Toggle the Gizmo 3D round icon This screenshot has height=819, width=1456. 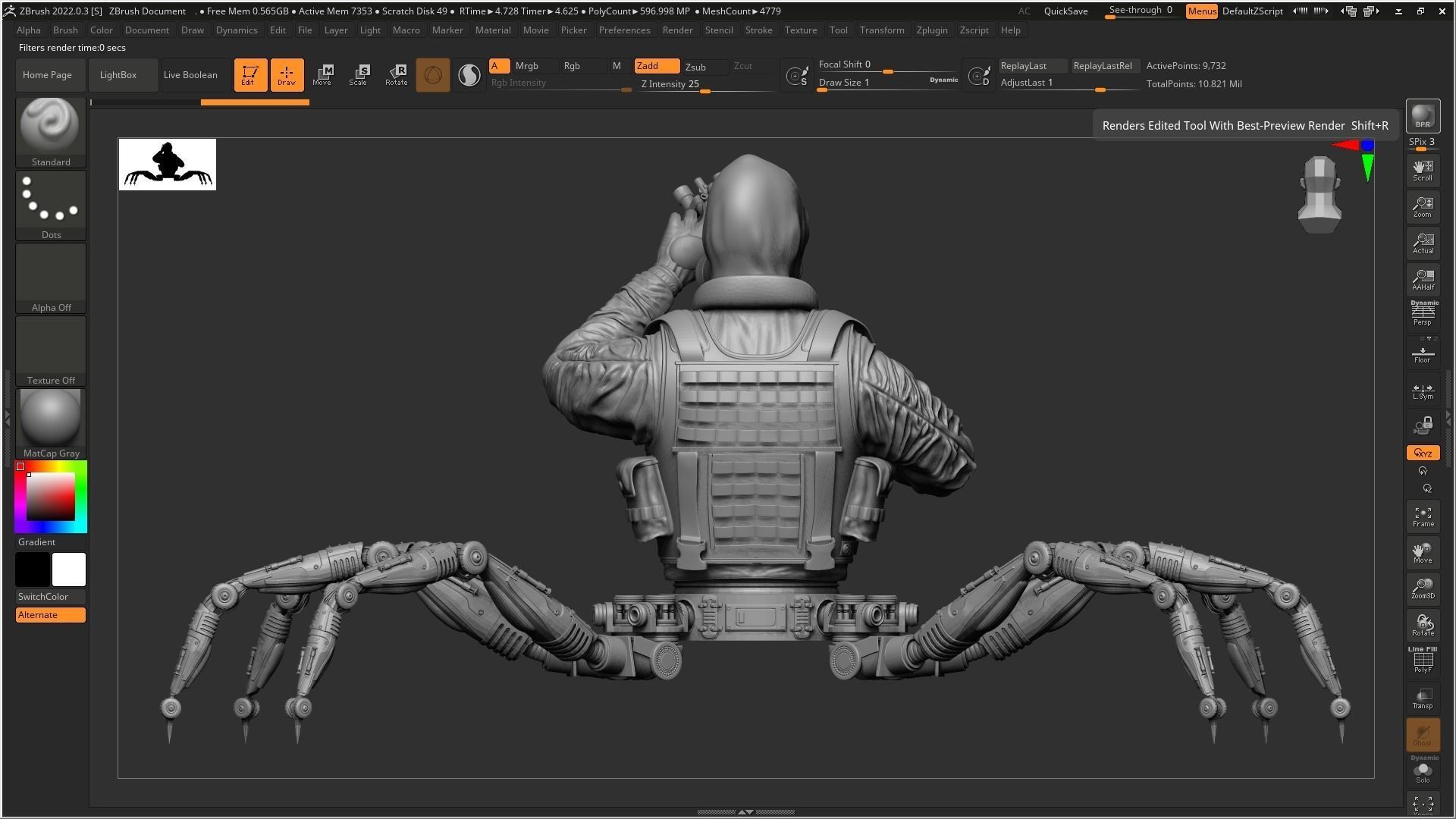pyautogui.click(x=432, y=74)
